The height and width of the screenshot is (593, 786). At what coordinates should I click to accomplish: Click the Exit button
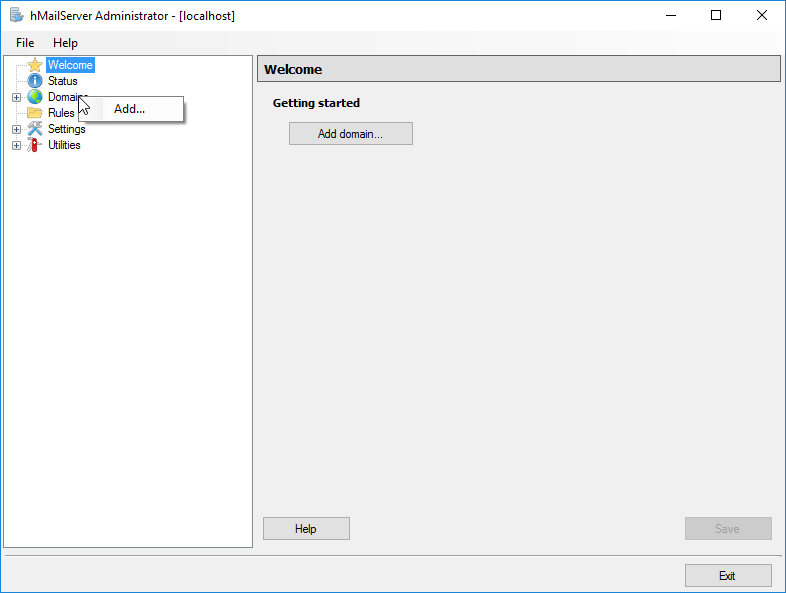coord(728,575)
